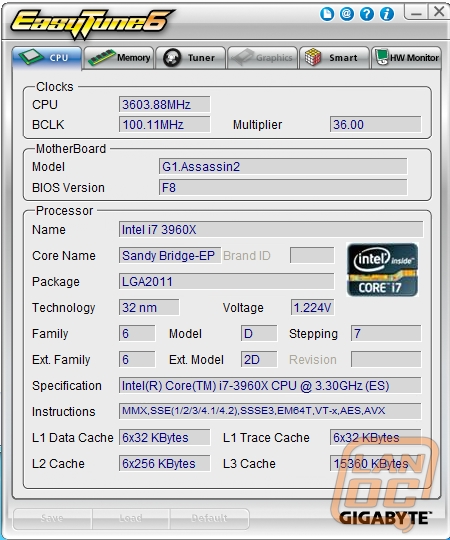
Task: Click the Technology field 32 nm
Action: [149, 307]
